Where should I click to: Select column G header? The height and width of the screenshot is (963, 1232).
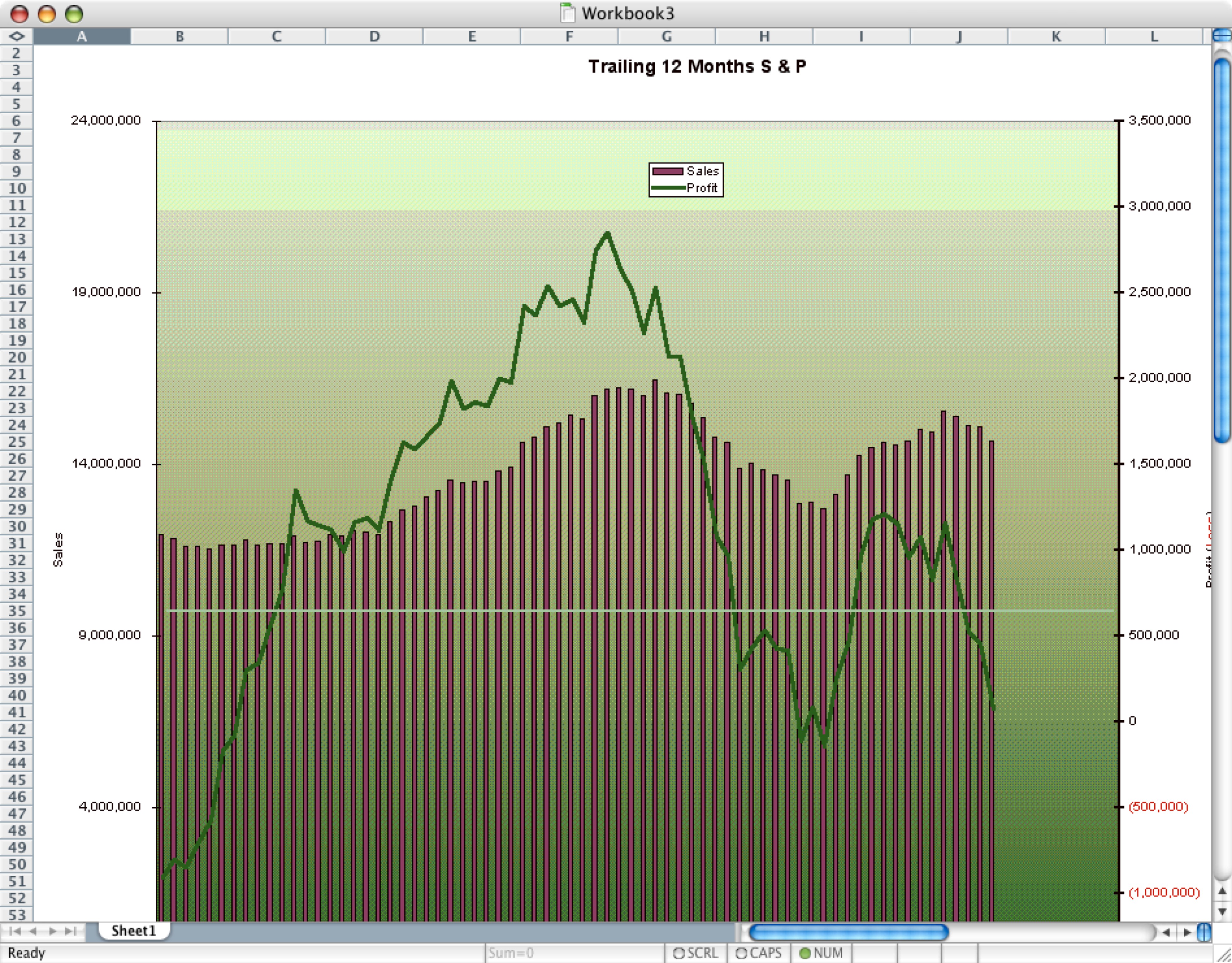[x=667, y=36]
